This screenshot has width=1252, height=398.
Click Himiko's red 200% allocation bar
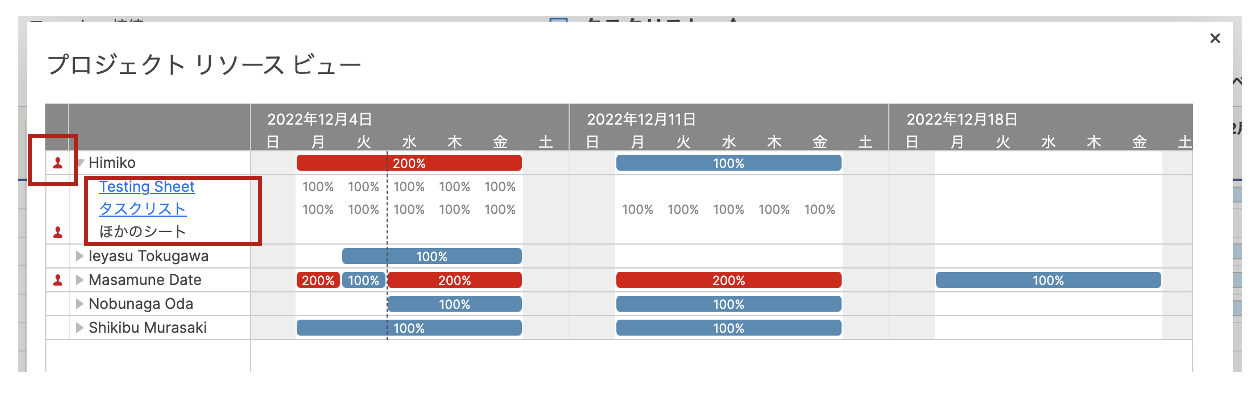click(x=409, y=163)
